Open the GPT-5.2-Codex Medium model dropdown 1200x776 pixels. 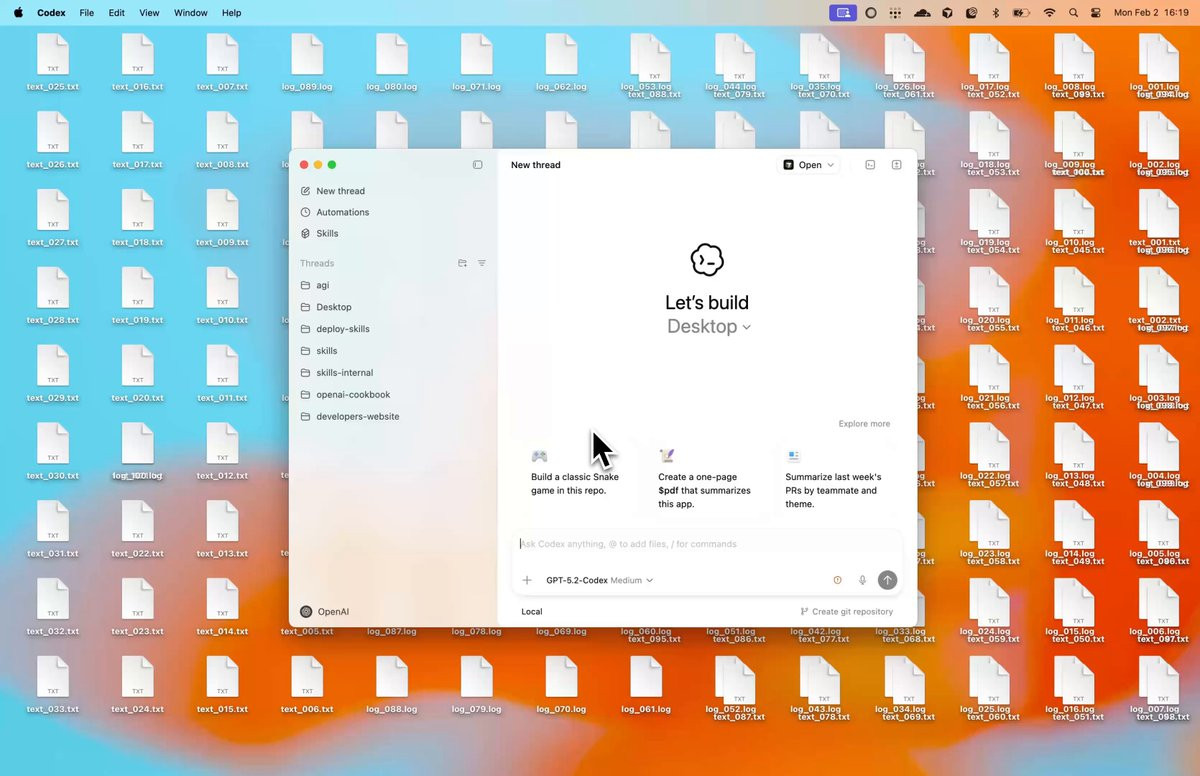599,580
